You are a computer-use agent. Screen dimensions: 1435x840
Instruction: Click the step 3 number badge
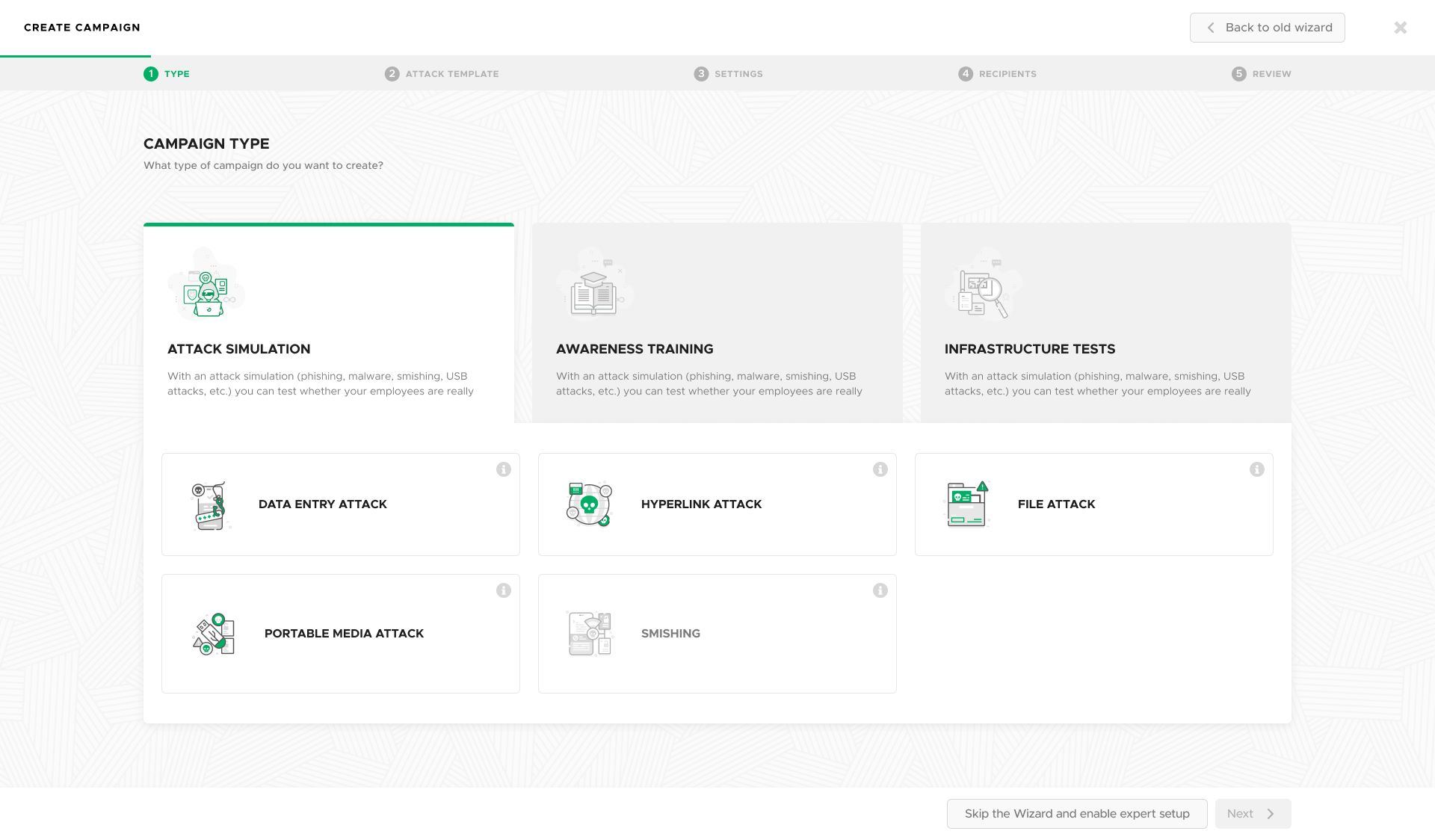pos(701,74)
